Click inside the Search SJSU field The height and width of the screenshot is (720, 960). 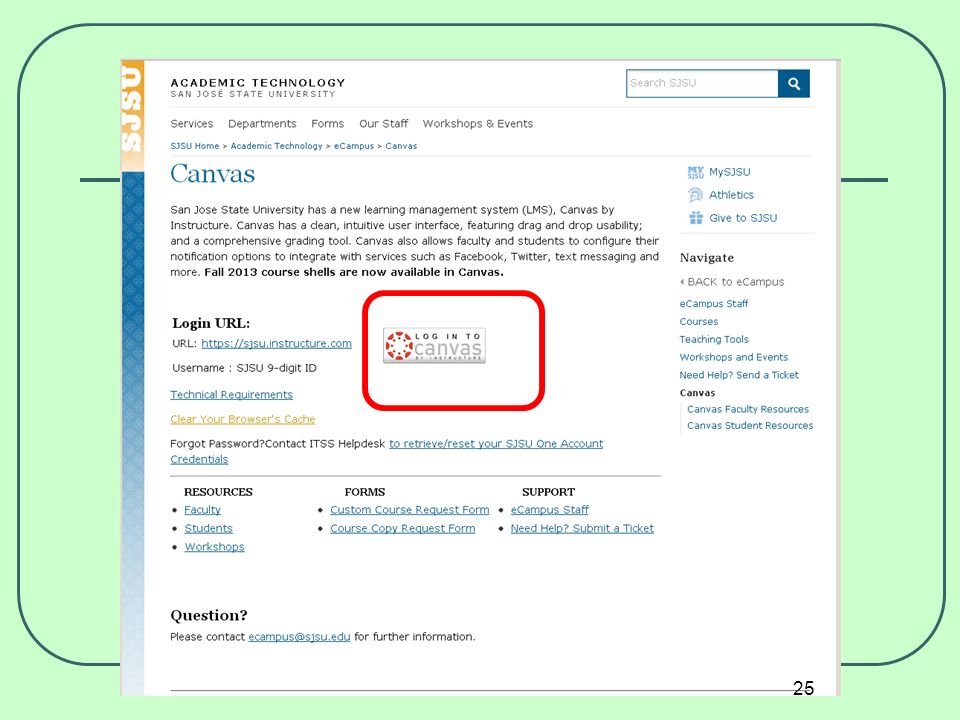(702, 83)
